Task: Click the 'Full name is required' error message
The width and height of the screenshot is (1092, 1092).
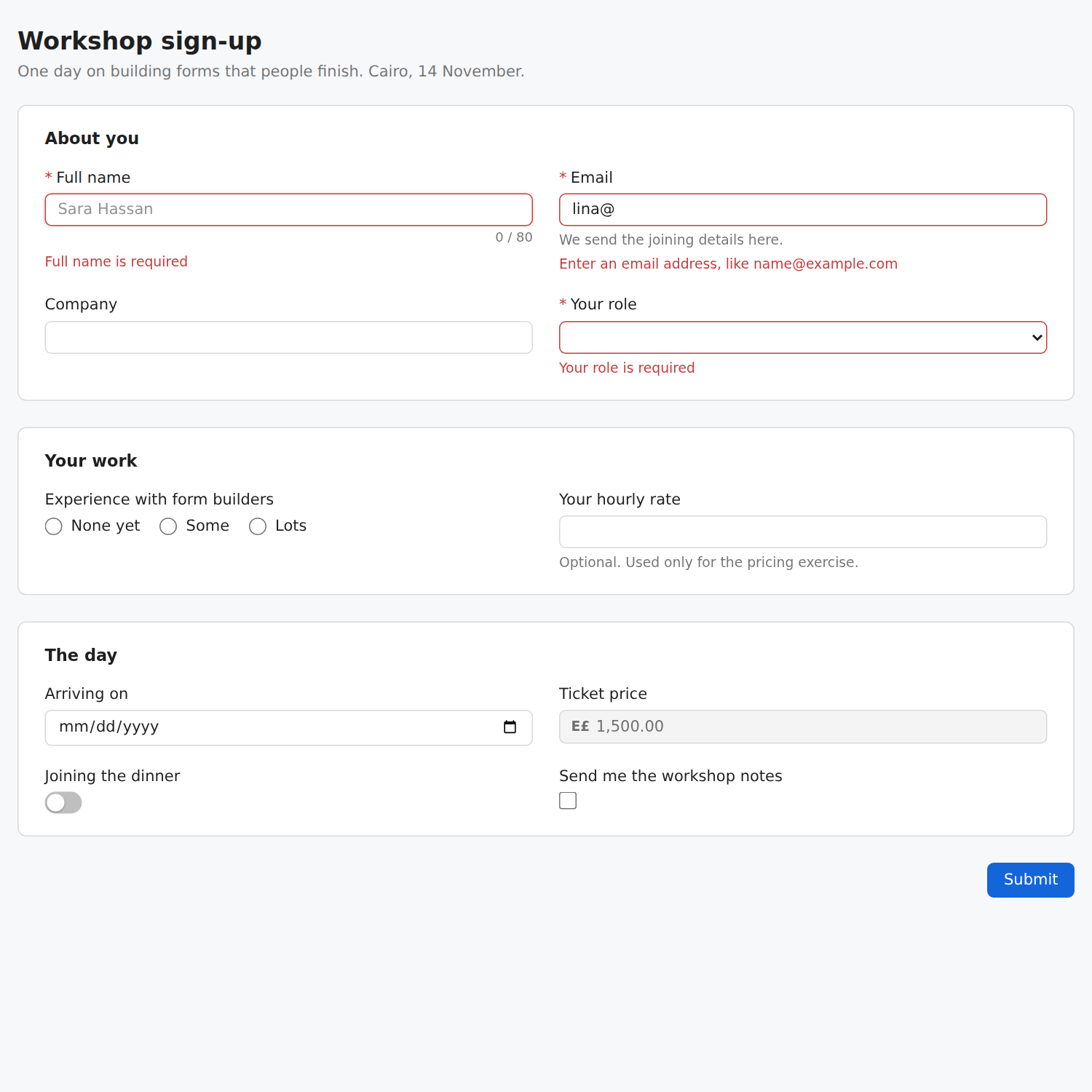Action: click(116, 261)
